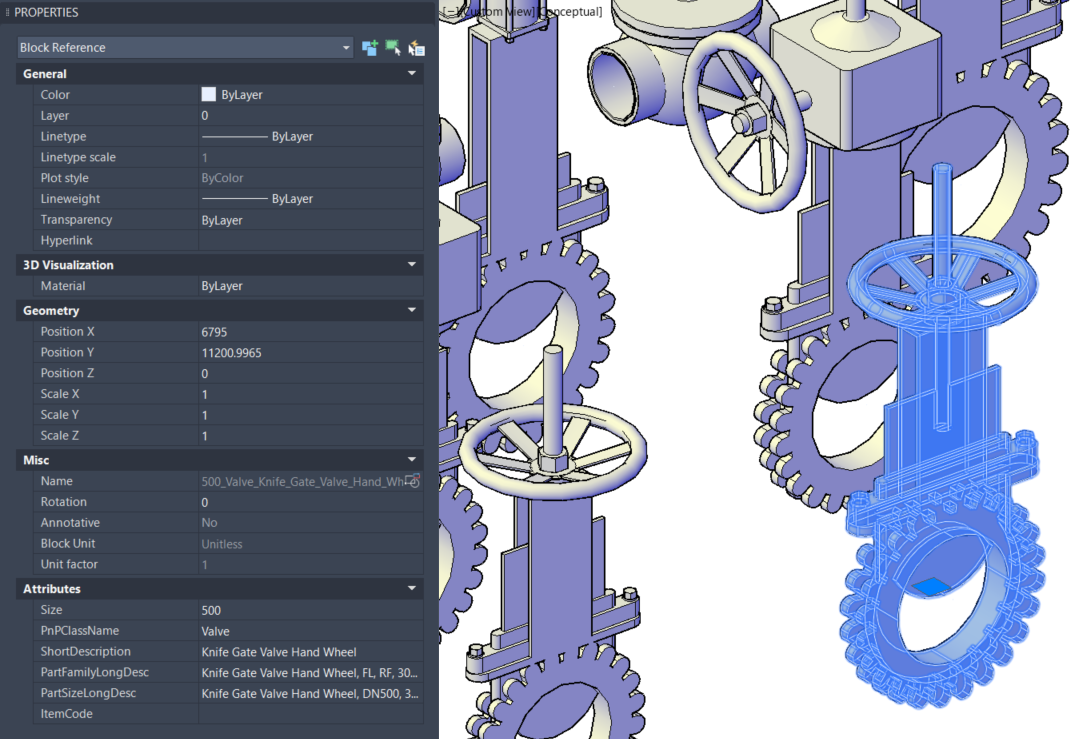Edit the Scale X value
1073x739 pixels.
pos(311,394)
